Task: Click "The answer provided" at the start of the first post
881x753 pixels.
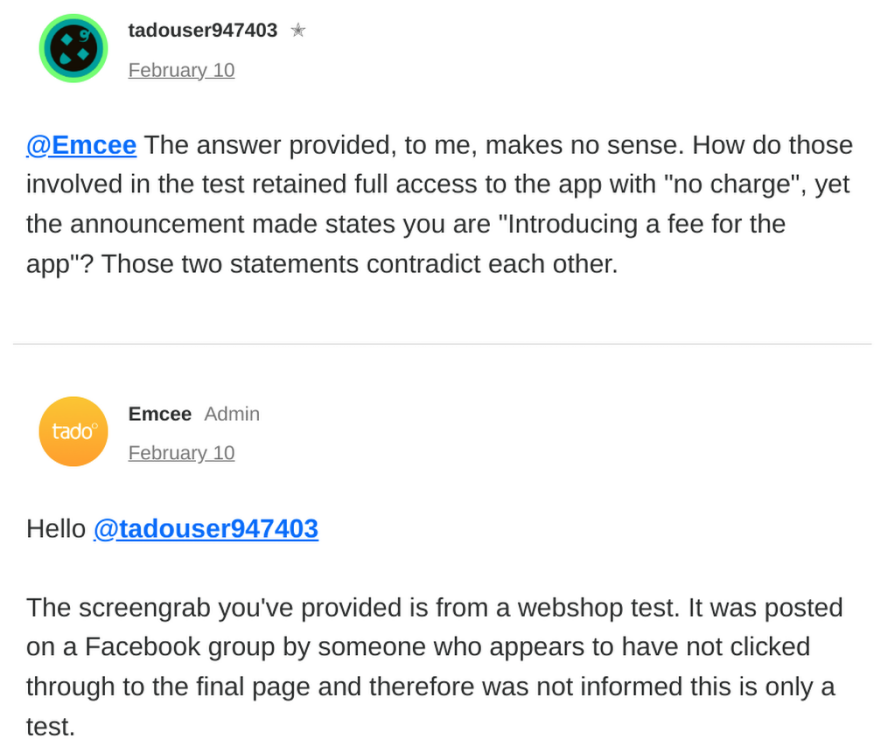Action: coord(267,145)
